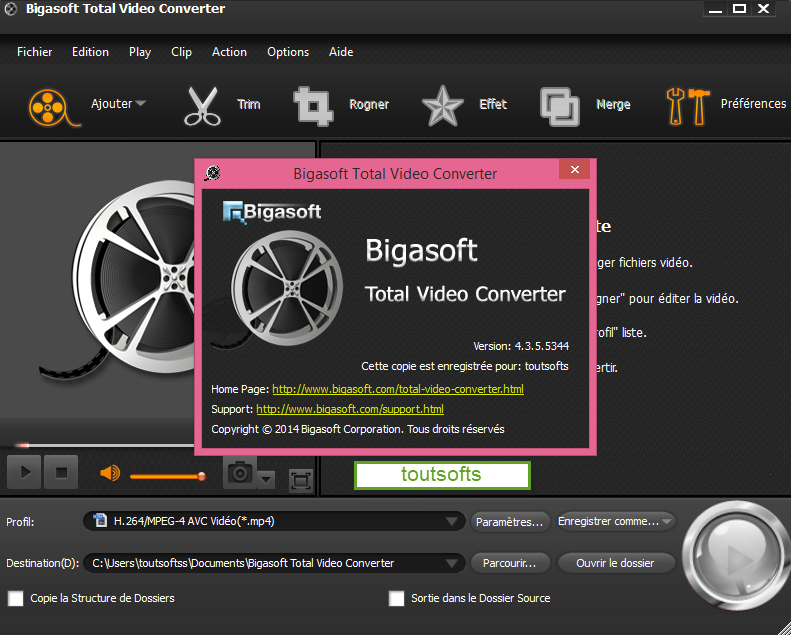Open the Edition menu

pyautogui.click(x=90, y=52)
